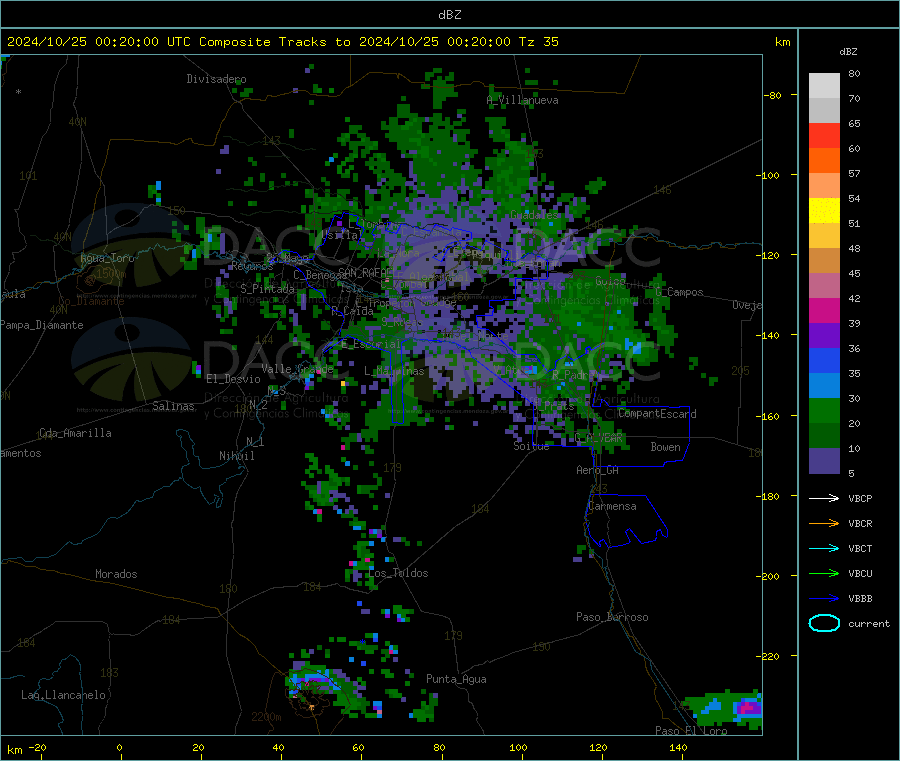
Task: Click the 100 km horizontal axis tick
Action: point(518,747)
